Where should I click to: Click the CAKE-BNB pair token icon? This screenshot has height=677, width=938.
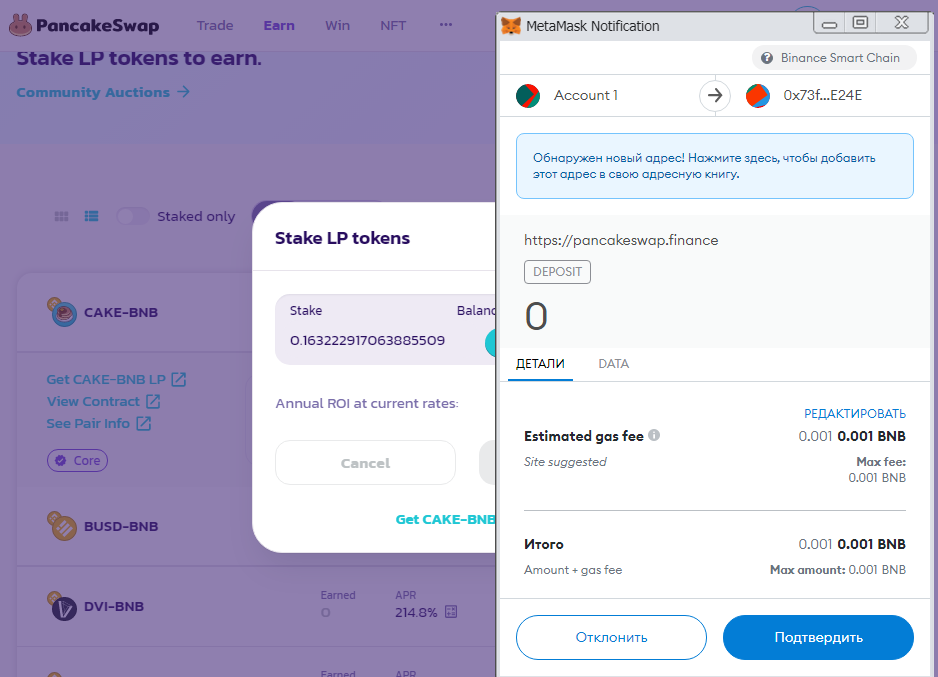coord(63,312)
